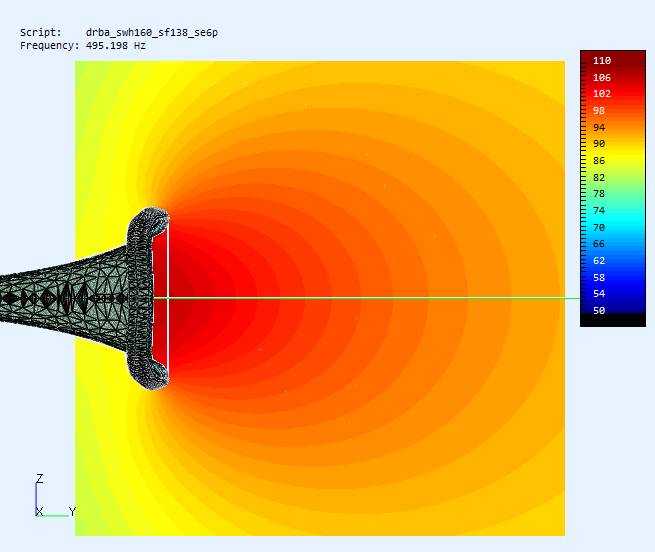
Task: Click the meshed horn mouth rim
Action: pyautogui.click(x=142, y=298)
